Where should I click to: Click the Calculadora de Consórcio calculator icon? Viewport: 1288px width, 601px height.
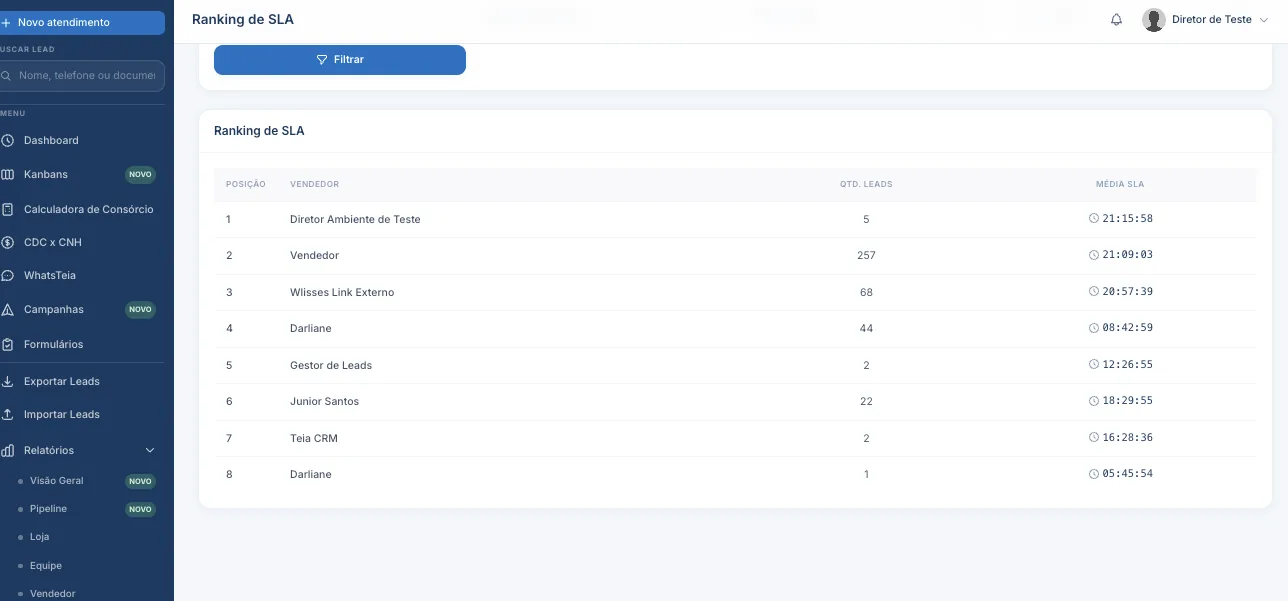point(8,210)
